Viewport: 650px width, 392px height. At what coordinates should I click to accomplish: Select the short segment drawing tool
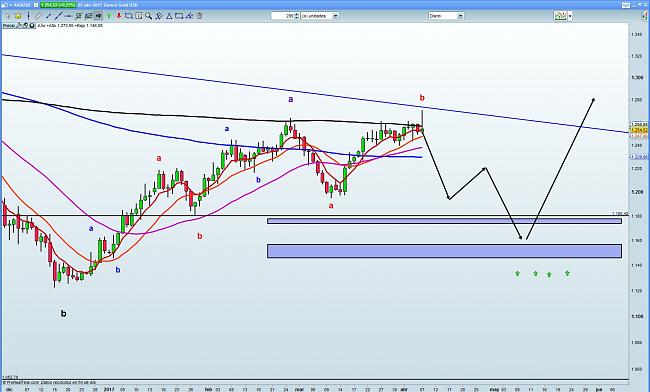tap(48, 16)
